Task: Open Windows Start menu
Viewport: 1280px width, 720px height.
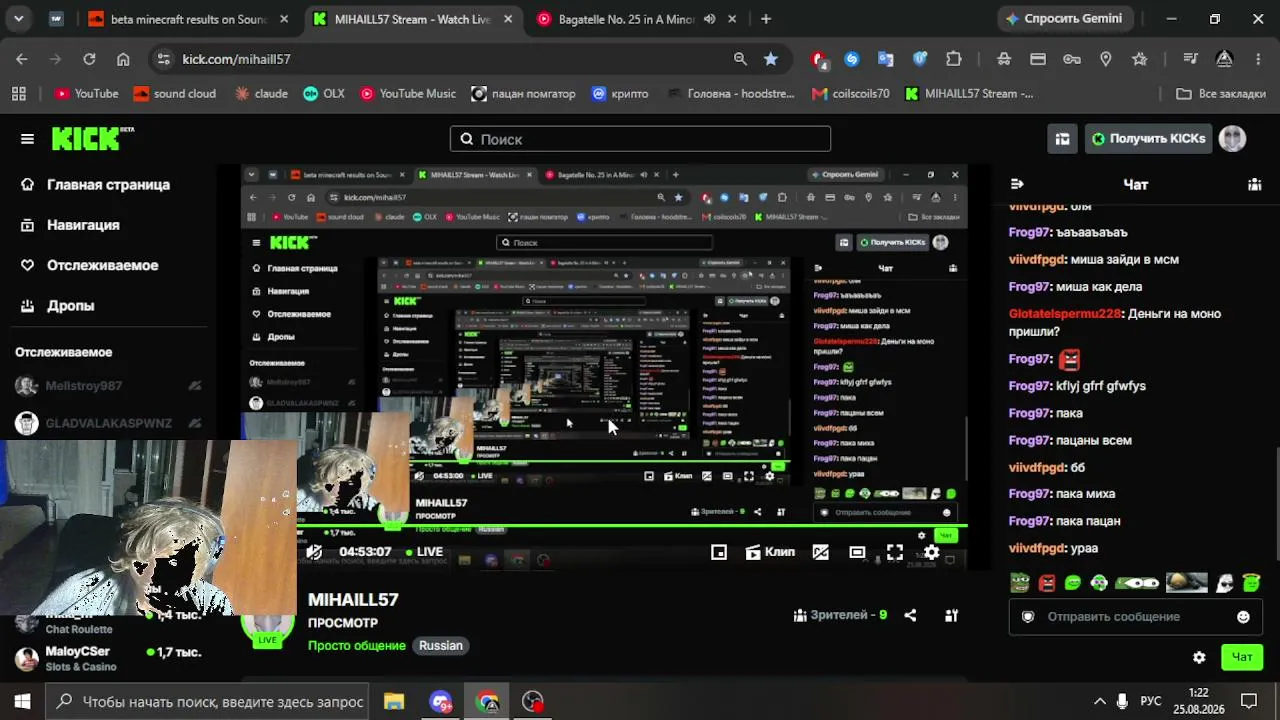Action: (22, 702)
